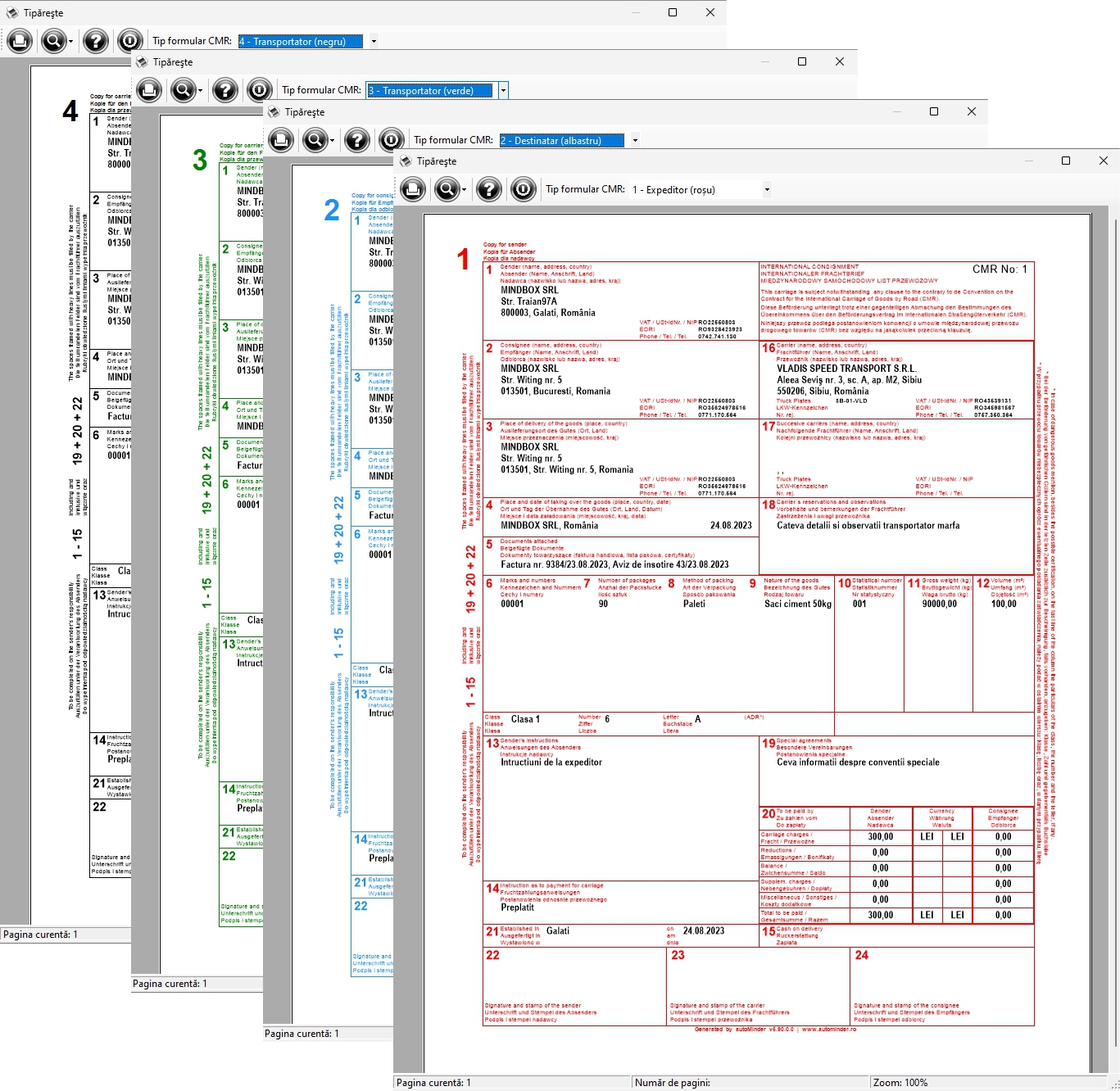The image size is (1120, 1091).
Task: Open help in the Expeditor (roșu) window
Action: [489, 190]
